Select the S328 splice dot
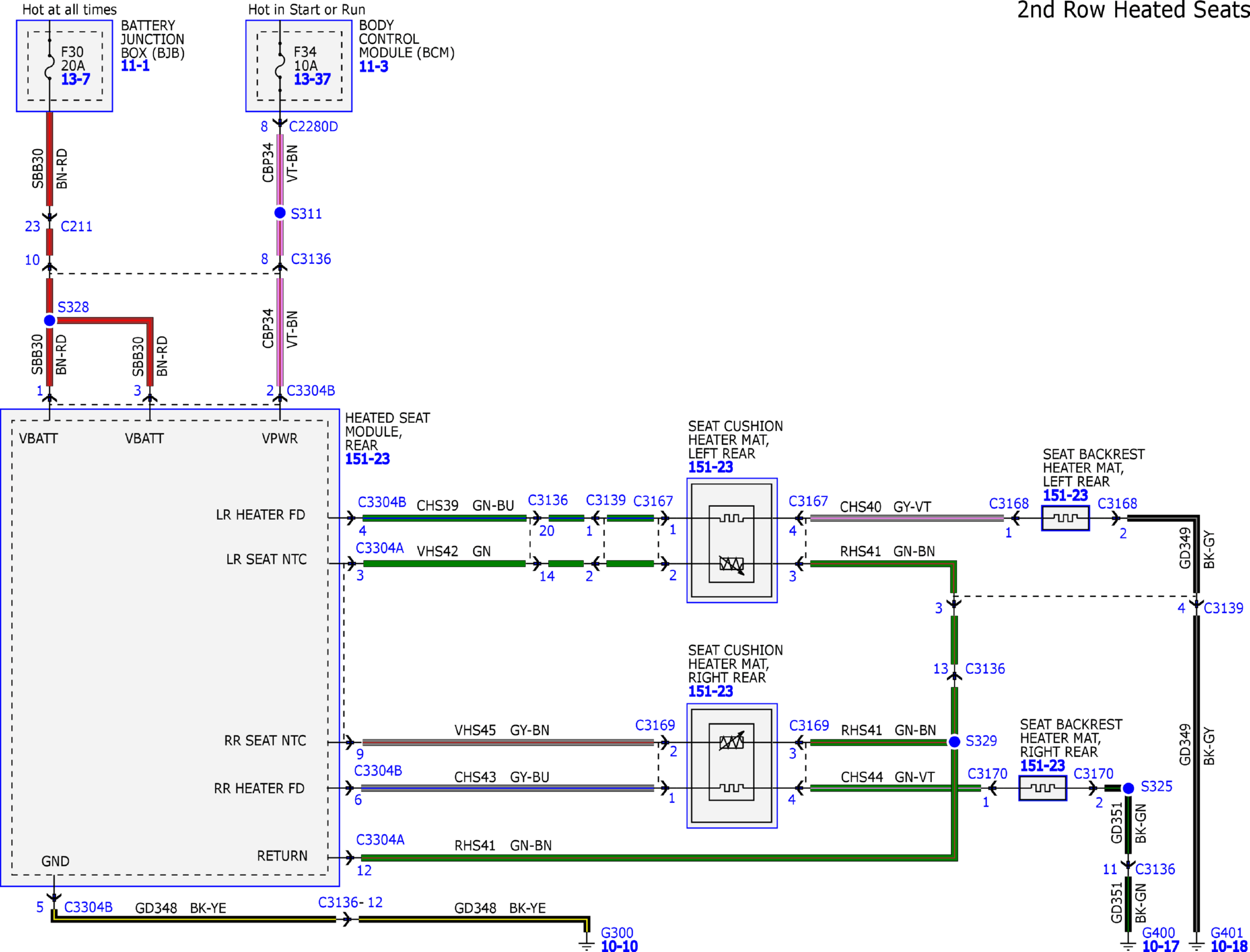Image resolution: width=1250 pixels, height=952 pixels. click(x=50, y=320)
